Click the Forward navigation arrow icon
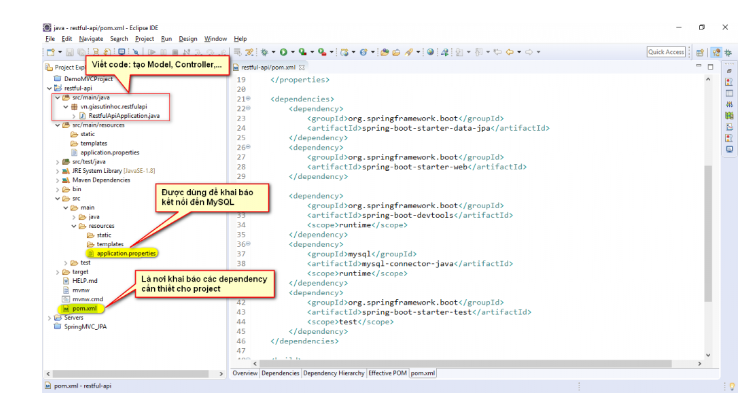753x398 pixels. (x=529, y=52)
